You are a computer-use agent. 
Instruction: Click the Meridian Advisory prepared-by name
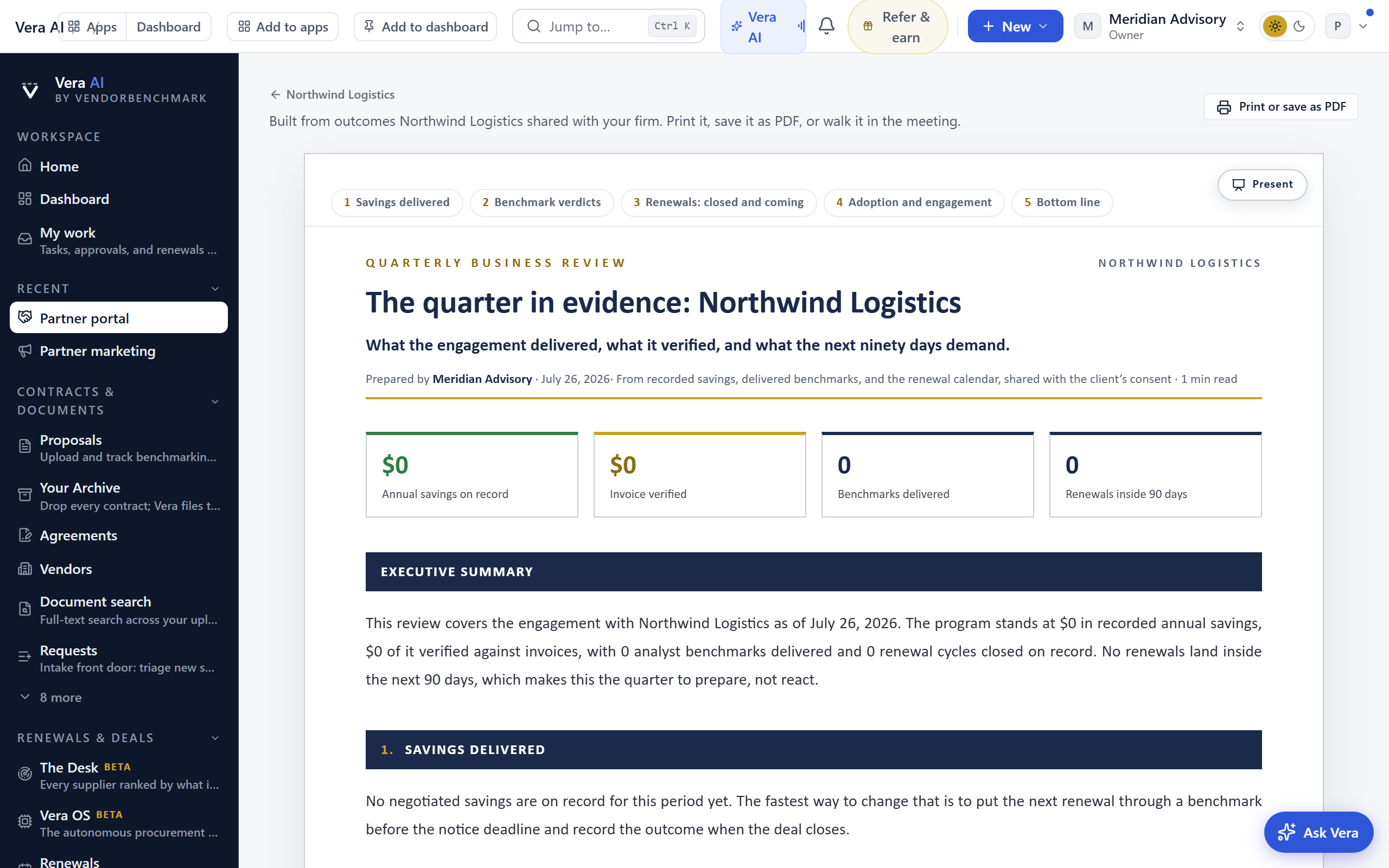coord(482,379)
